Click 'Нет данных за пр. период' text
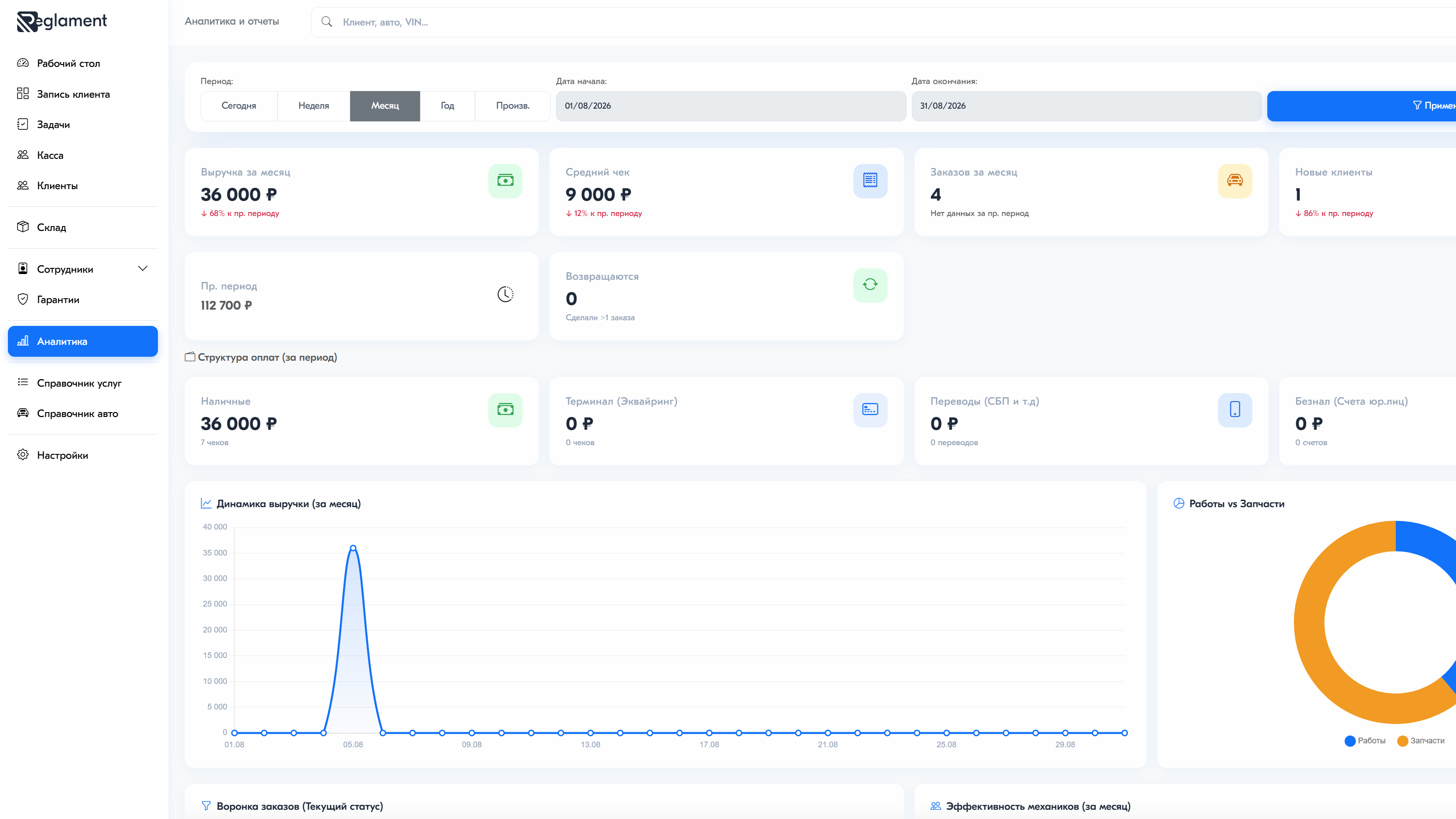The image size is (1456, 819). point(980,213)
